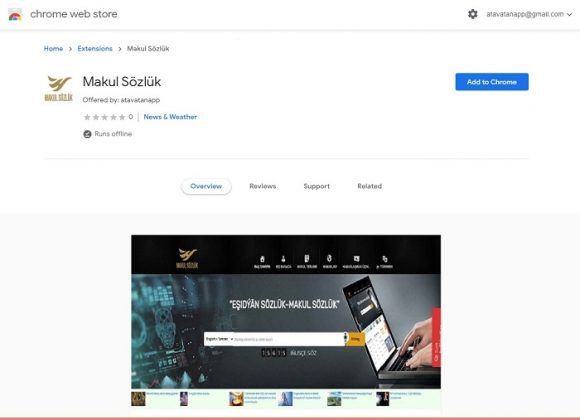This screenshot has width=580, height=420.
Task: Open the settings gear icon
Action: tap(472, 14)
